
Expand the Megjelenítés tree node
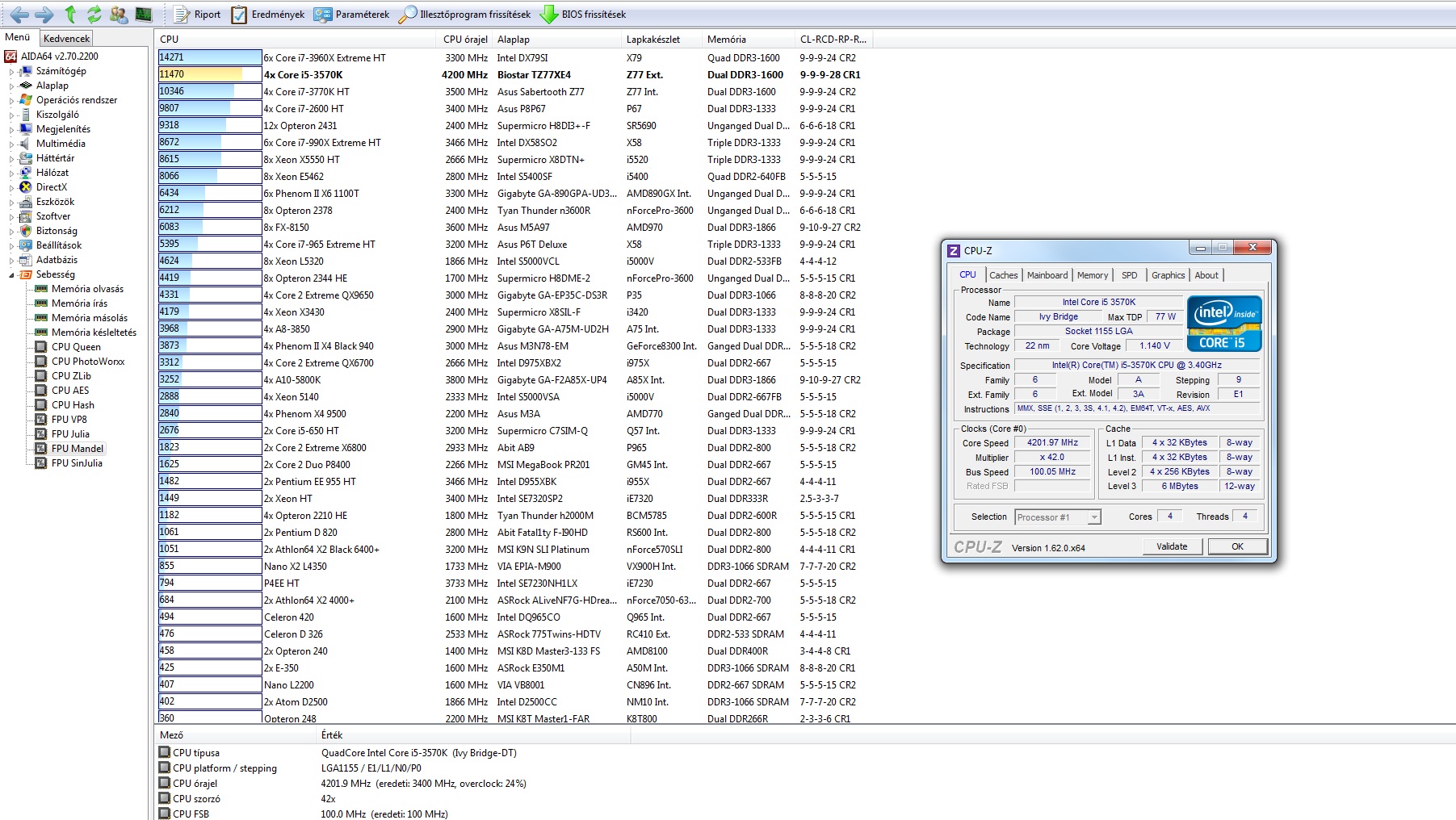pos(11,130)
